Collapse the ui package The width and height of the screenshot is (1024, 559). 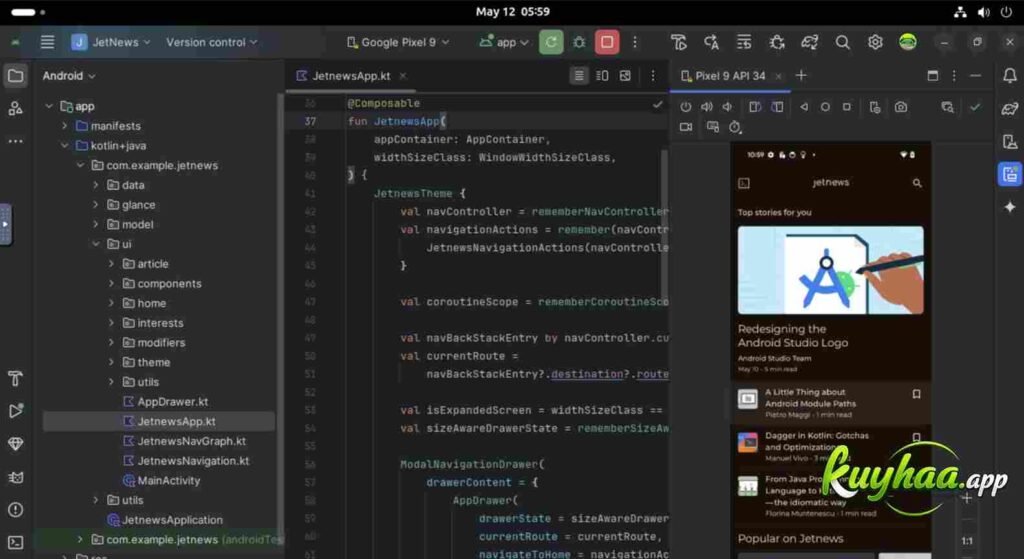coord(95,244)
